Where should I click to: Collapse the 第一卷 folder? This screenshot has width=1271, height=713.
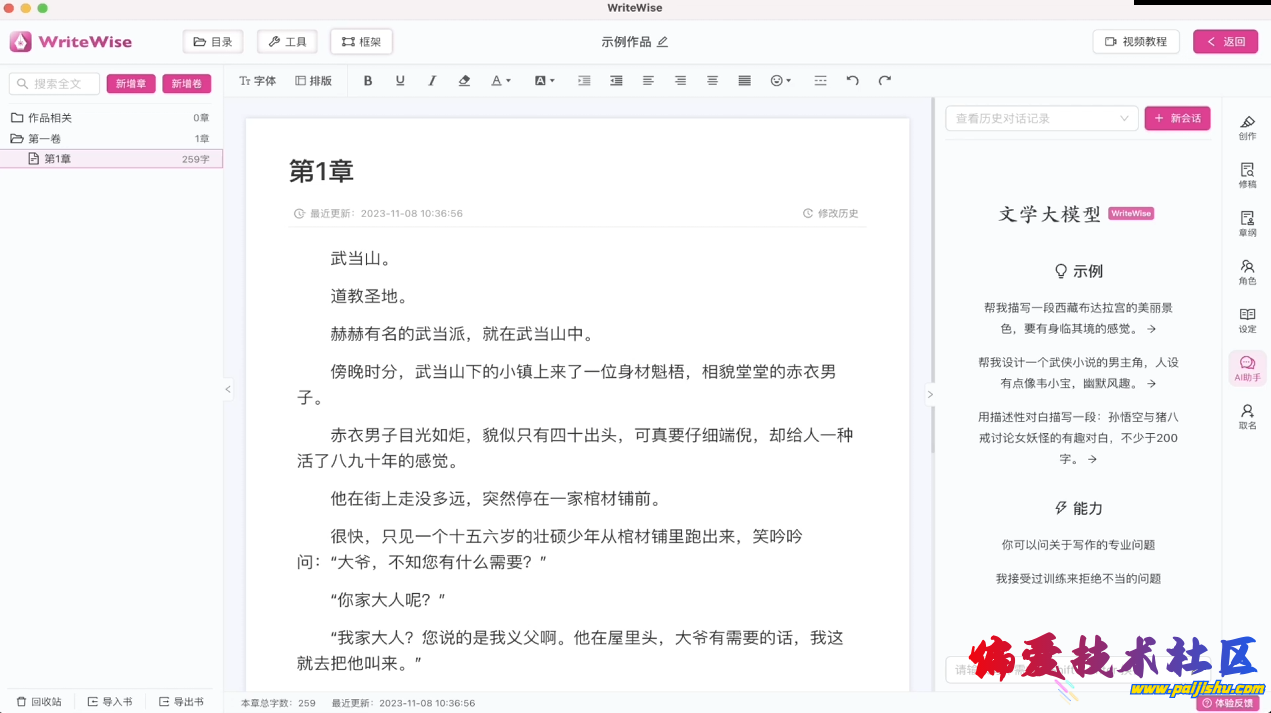click(x=17, y=139)
